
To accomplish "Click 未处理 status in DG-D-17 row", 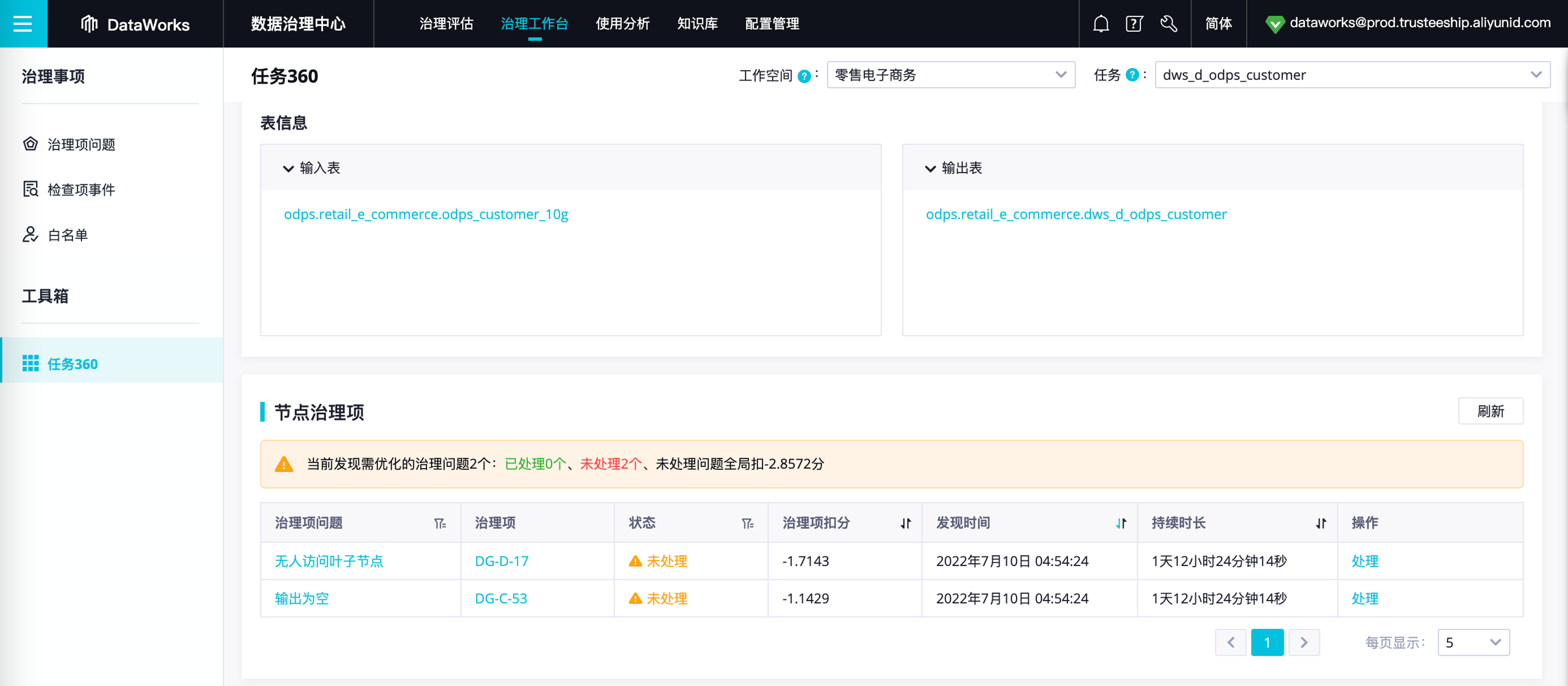I will click(667, 561).
